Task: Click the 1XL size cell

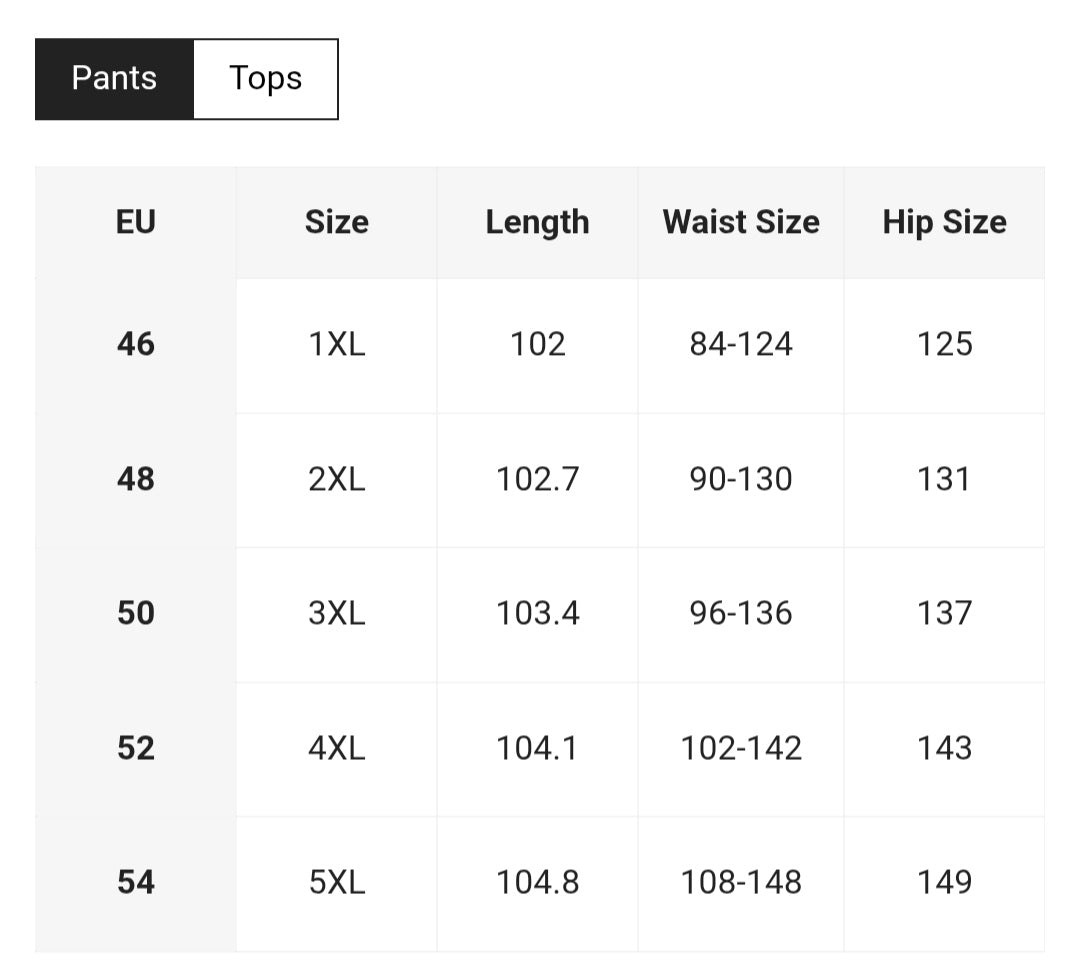Action: click(337, 344)
